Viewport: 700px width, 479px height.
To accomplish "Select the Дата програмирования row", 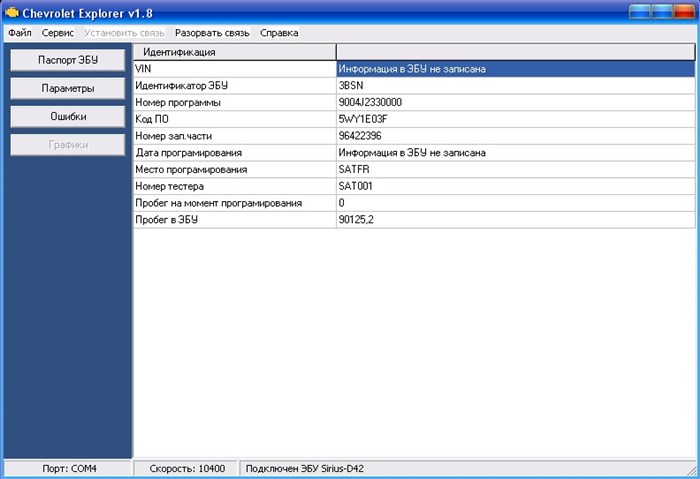I will (x=414, y=153).
